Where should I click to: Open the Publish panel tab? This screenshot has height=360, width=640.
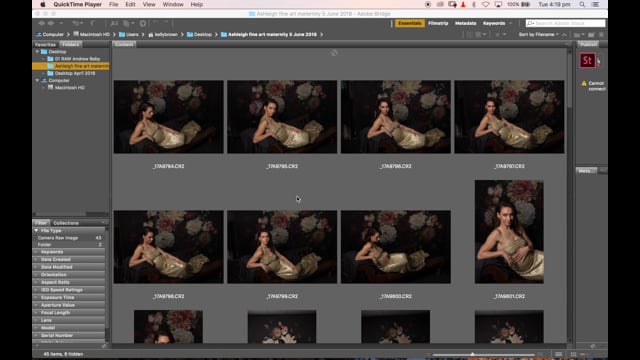(x=588, y=44)
